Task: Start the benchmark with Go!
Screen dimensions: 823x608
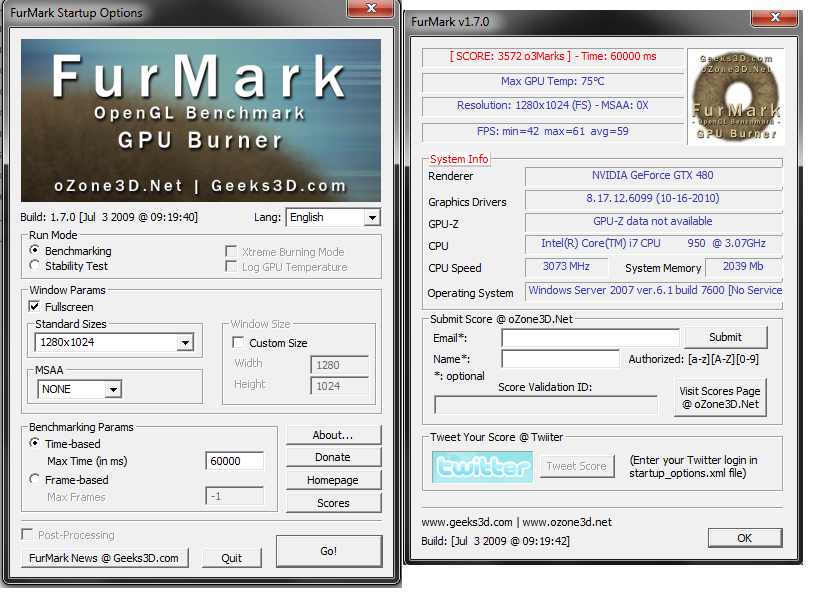Action: (329, 551)
